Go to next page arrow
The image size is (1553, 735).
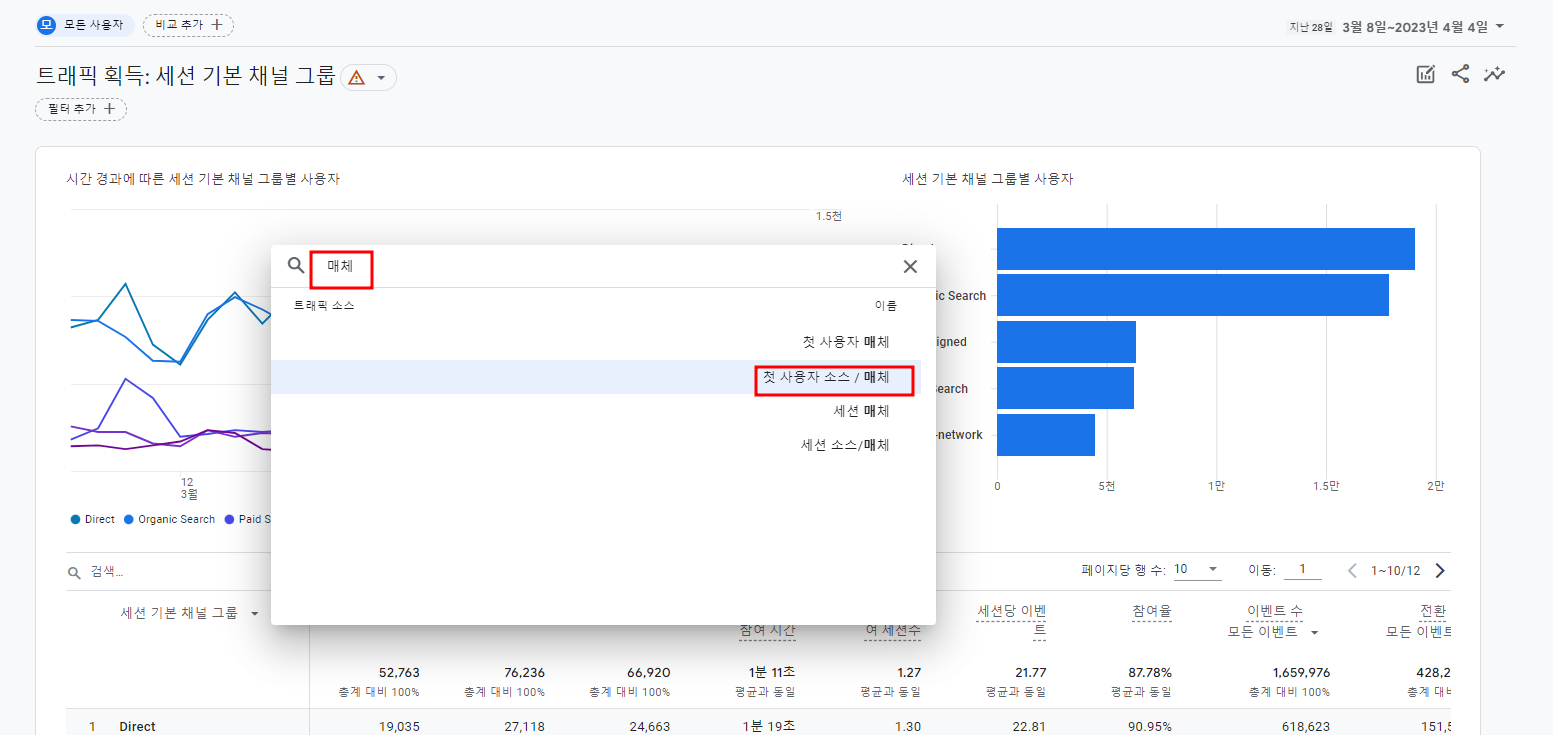pos(1440,571)
